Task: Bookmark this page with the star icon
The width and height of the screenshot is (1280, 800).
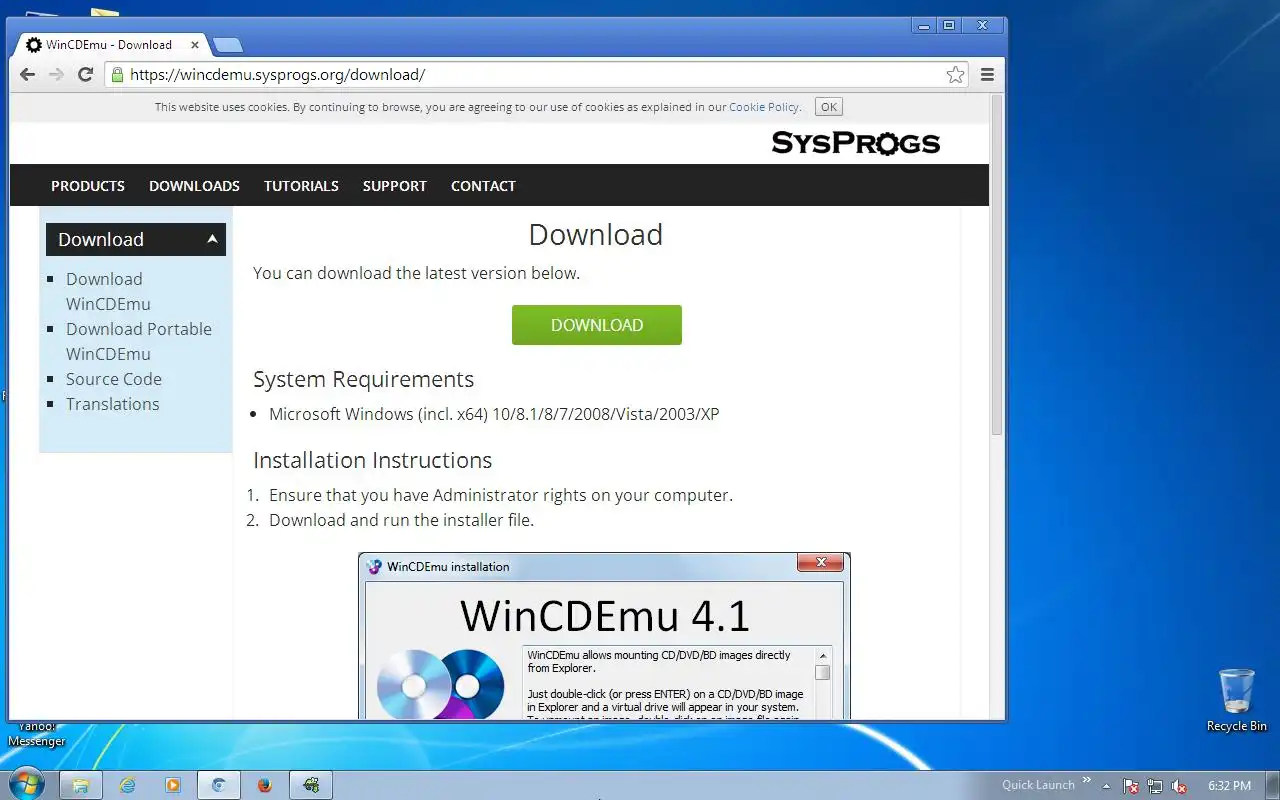Action: pos(955,74)
